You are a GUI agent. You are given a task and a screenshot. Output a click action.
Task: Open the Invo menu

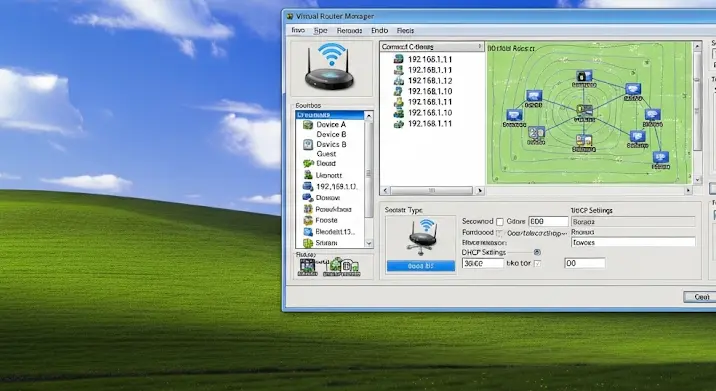[x=298, y=30]
